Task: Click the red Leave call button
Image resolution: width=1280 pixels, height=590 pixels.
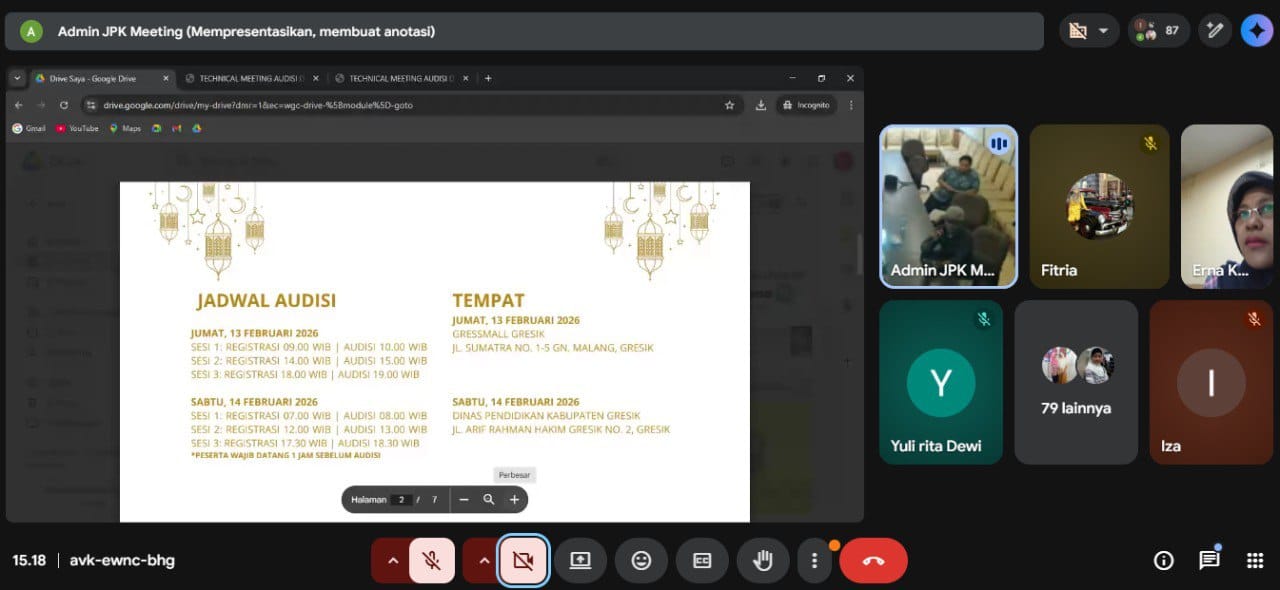Action: coord(873,560)
